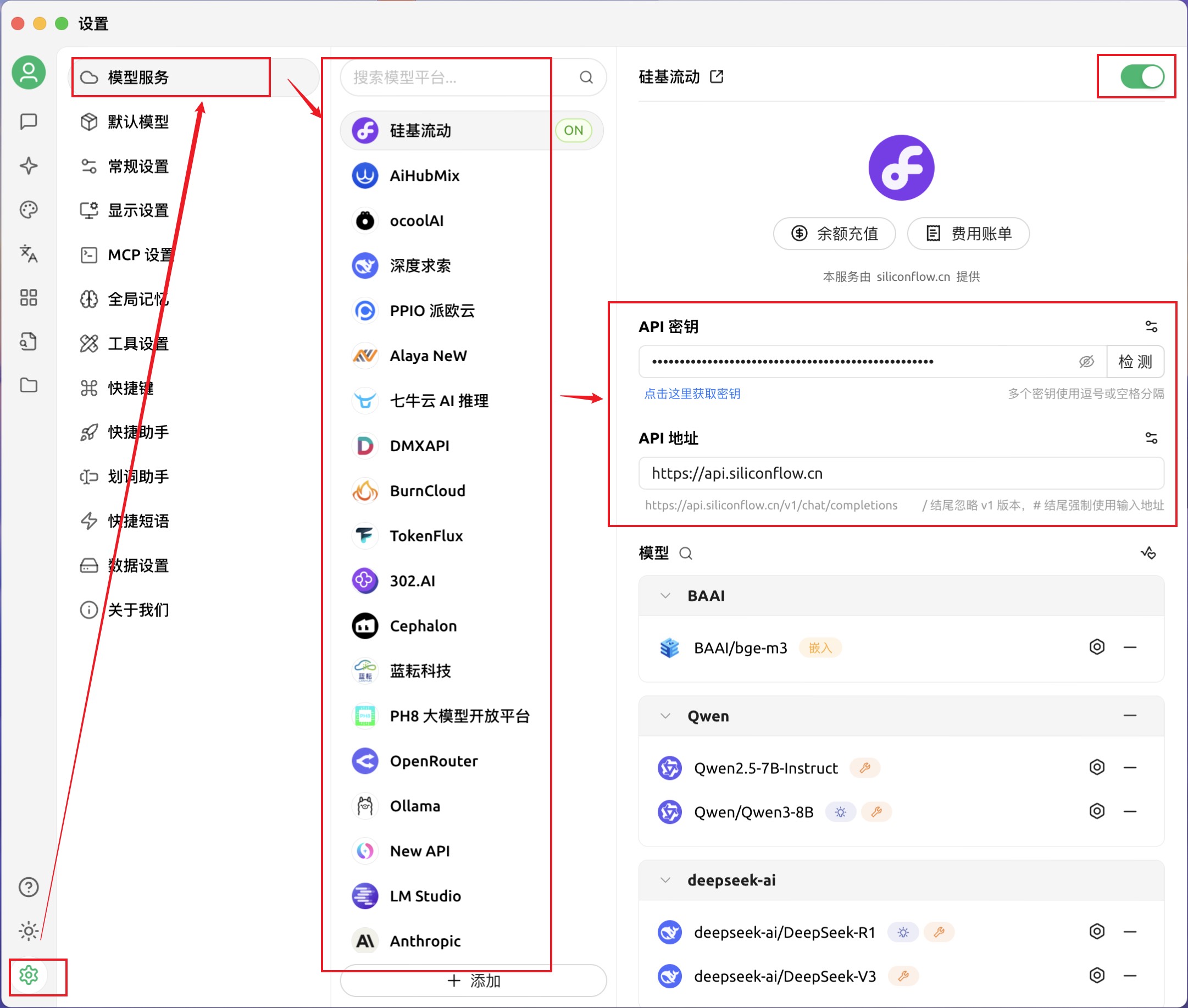Open the chat assistant sidebar icon
Image resolution: width=1188 pixels, height=1008 pixels.
(x=29, y=121)
